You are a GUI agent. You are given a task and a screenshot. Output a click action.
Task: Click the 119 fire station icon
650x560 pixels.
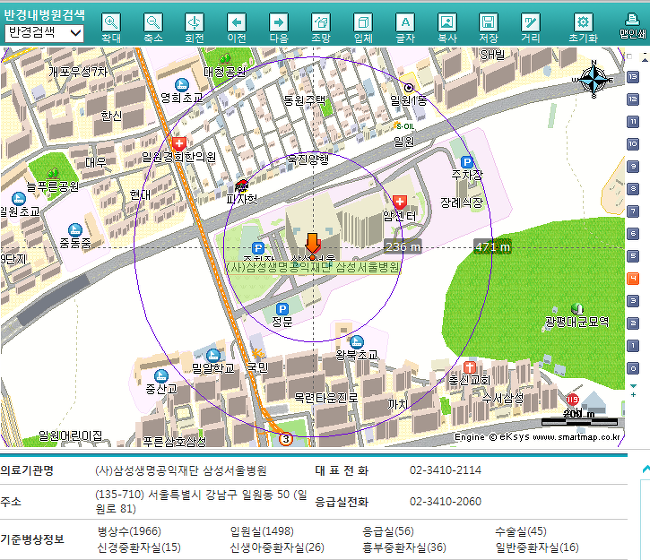572,400
